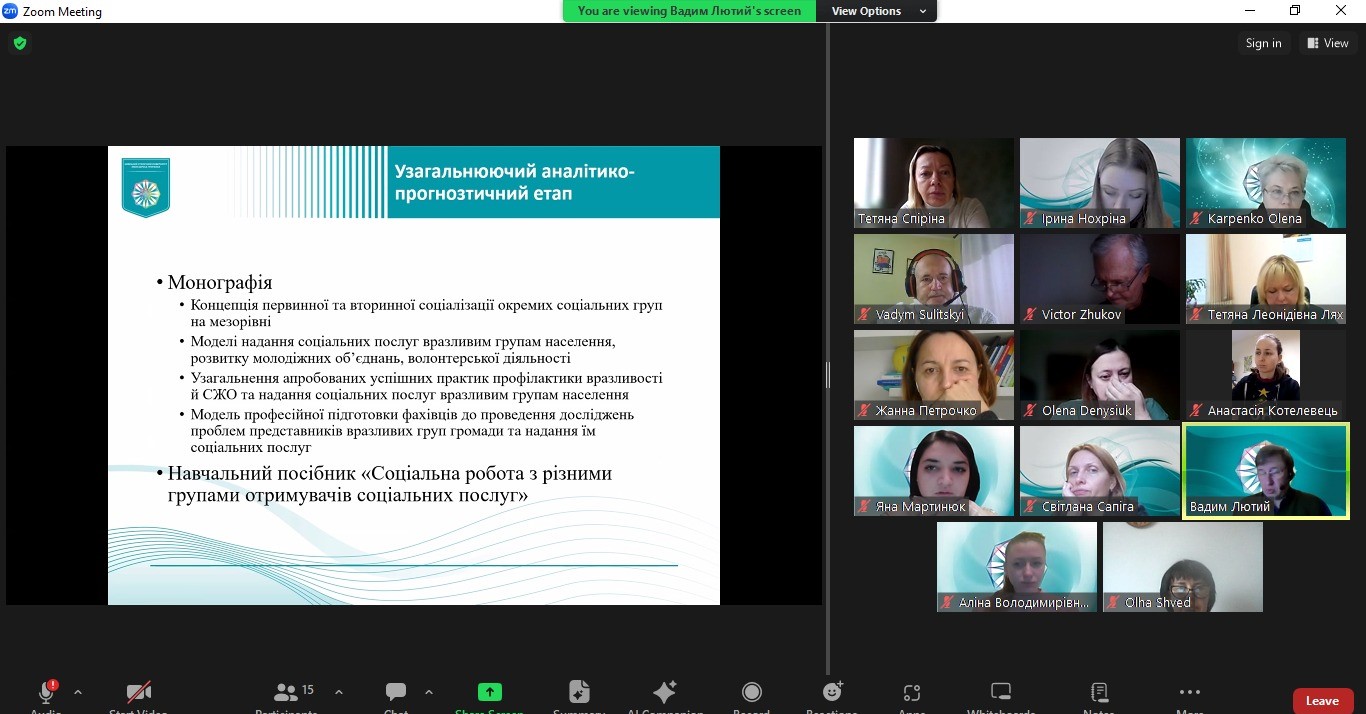Image resolution: width=1366 pixels, height=714 pixels.
Task: Click the green Share Screen icon
Action: coord(489,693)
